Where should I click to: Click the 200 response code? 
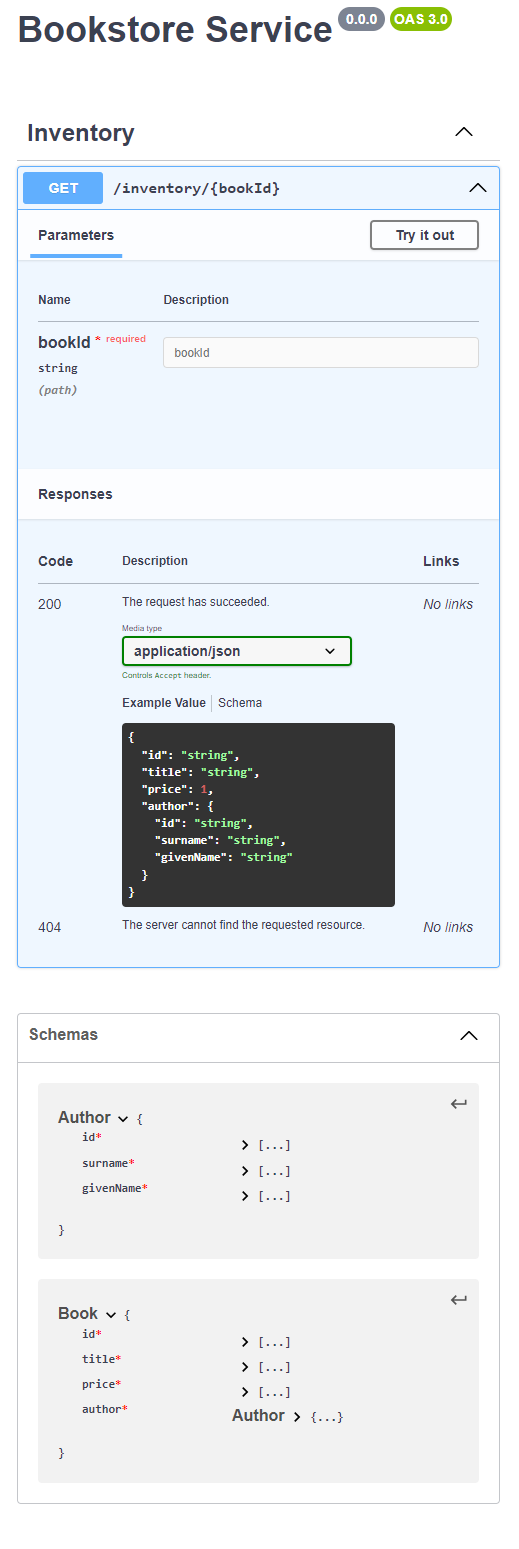tap(49, 604)
